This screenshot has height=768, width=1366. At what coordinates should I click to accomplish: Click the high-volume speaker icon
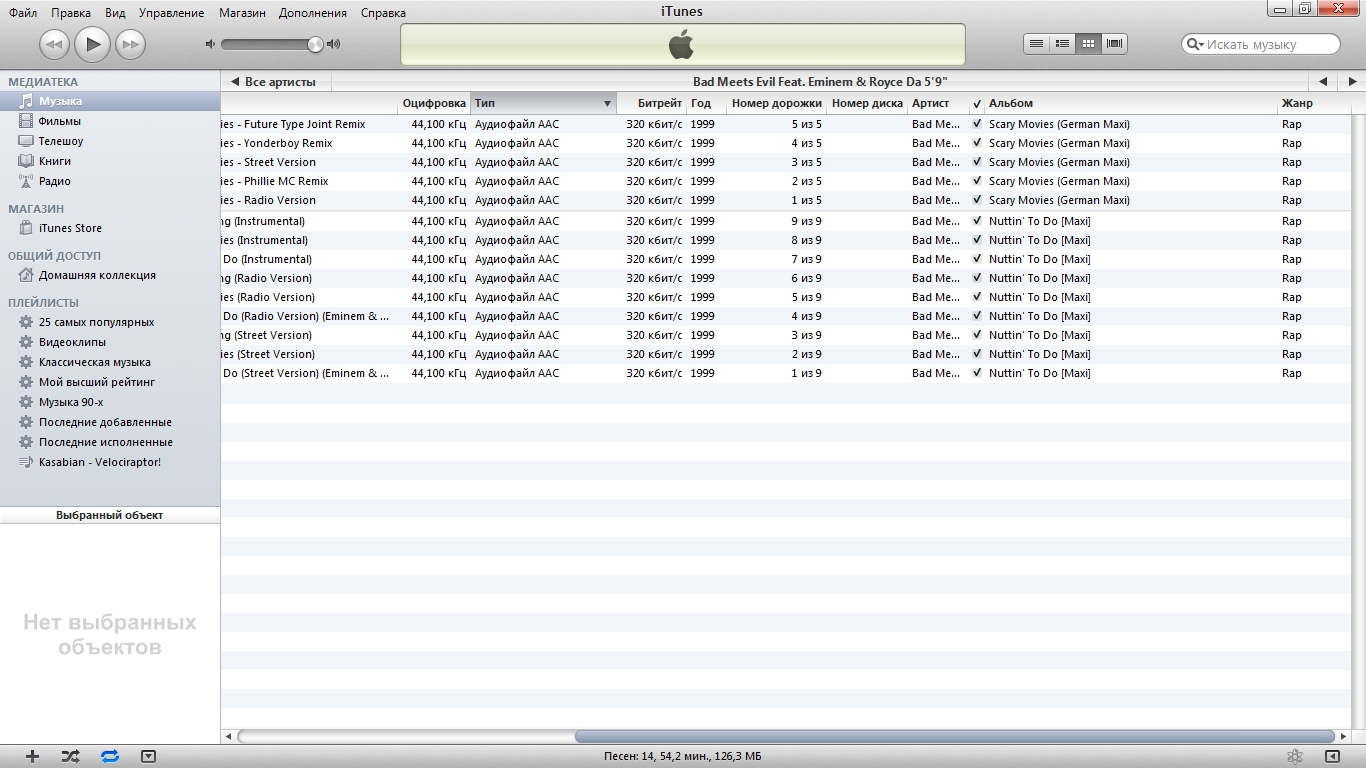point(334,44)
